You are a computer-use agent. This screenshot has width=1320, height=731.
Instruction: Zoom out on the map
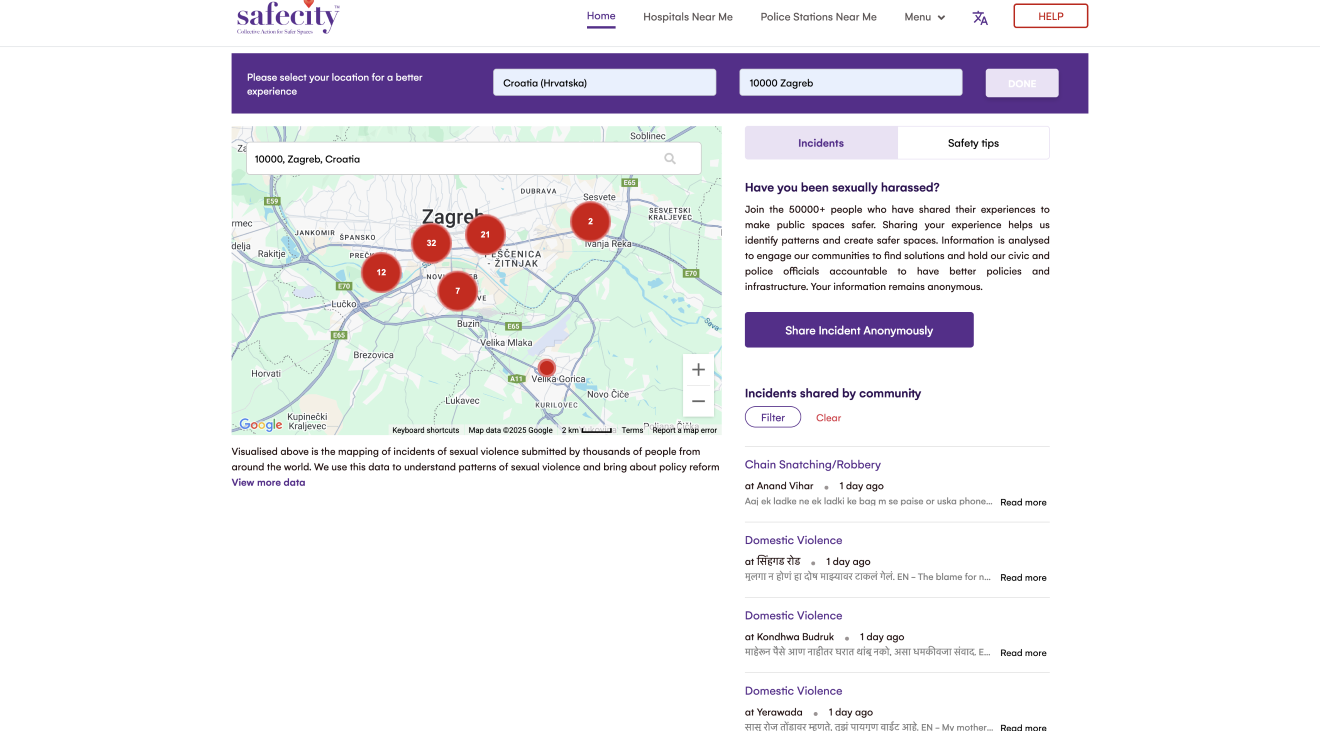(698, 401)
